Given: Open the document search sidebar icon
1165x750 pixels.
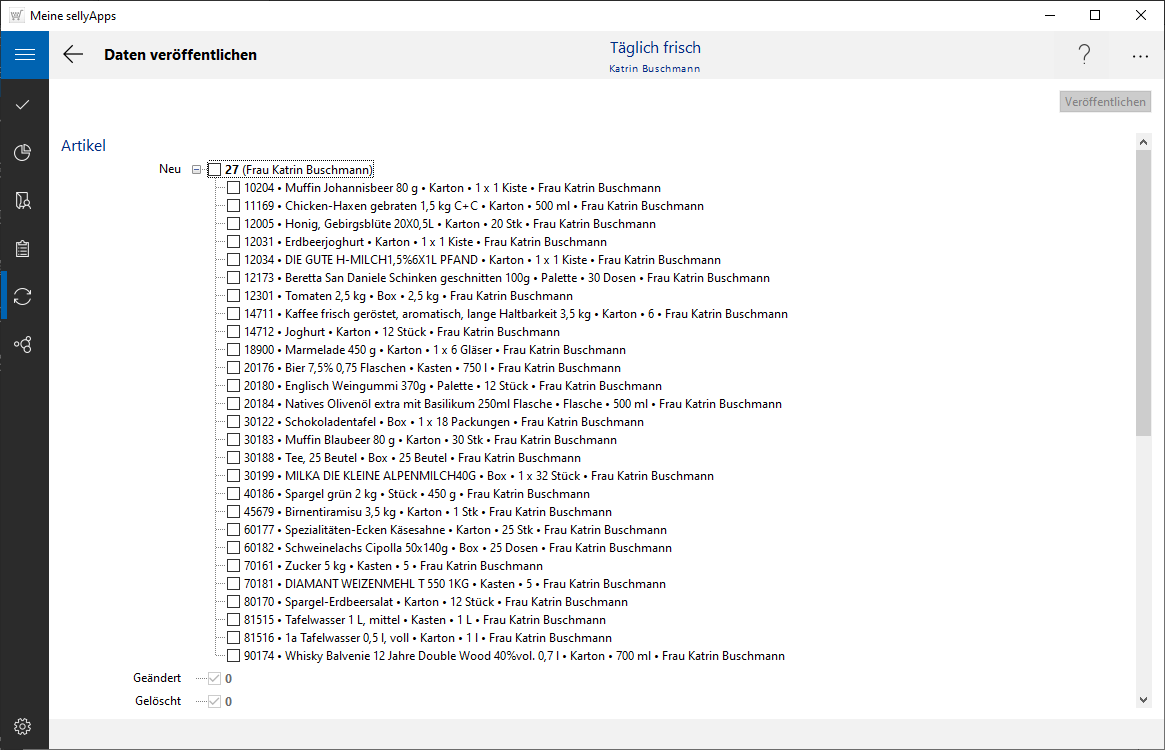Looking at the screenshot, I should (x=24, y=200).
